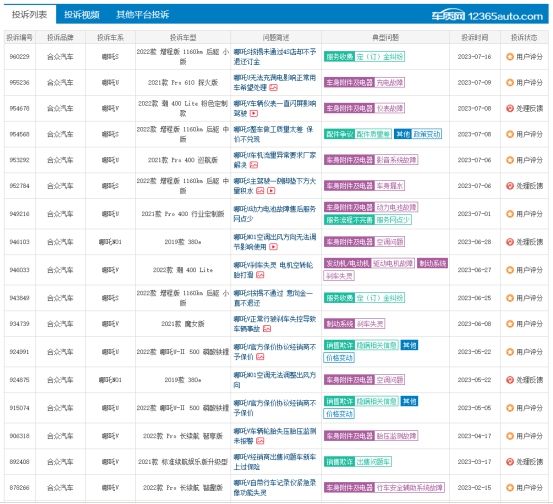Click the model cell 2021款 魔女版
Viewport: 553px width, 504px height.
pos(183,324)
